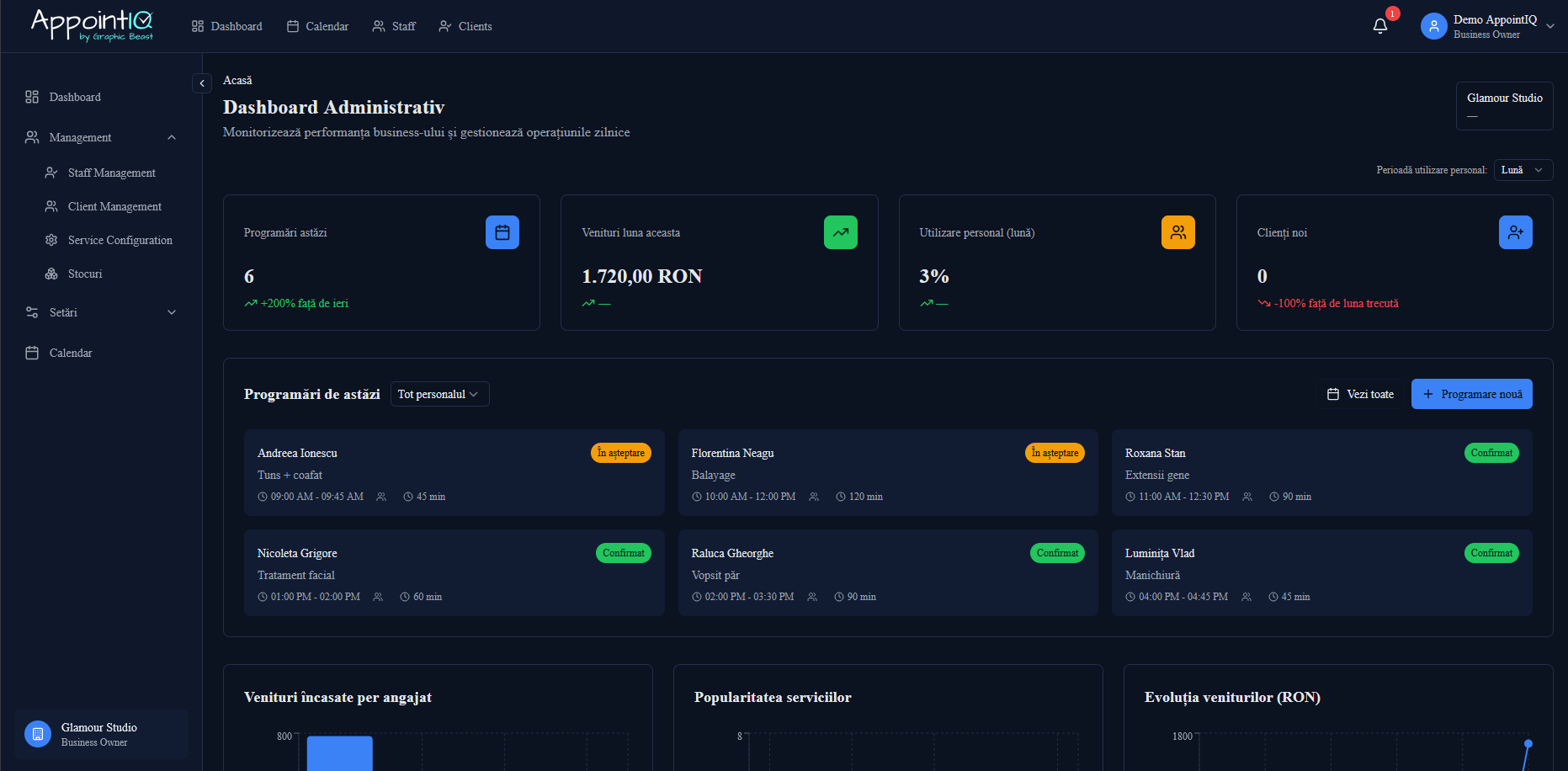Image resolution: width=1568 pixels, height=771 pixels.
Task: Click staff icon in Andreea Ionescu appointment
Action: (381, 497)
